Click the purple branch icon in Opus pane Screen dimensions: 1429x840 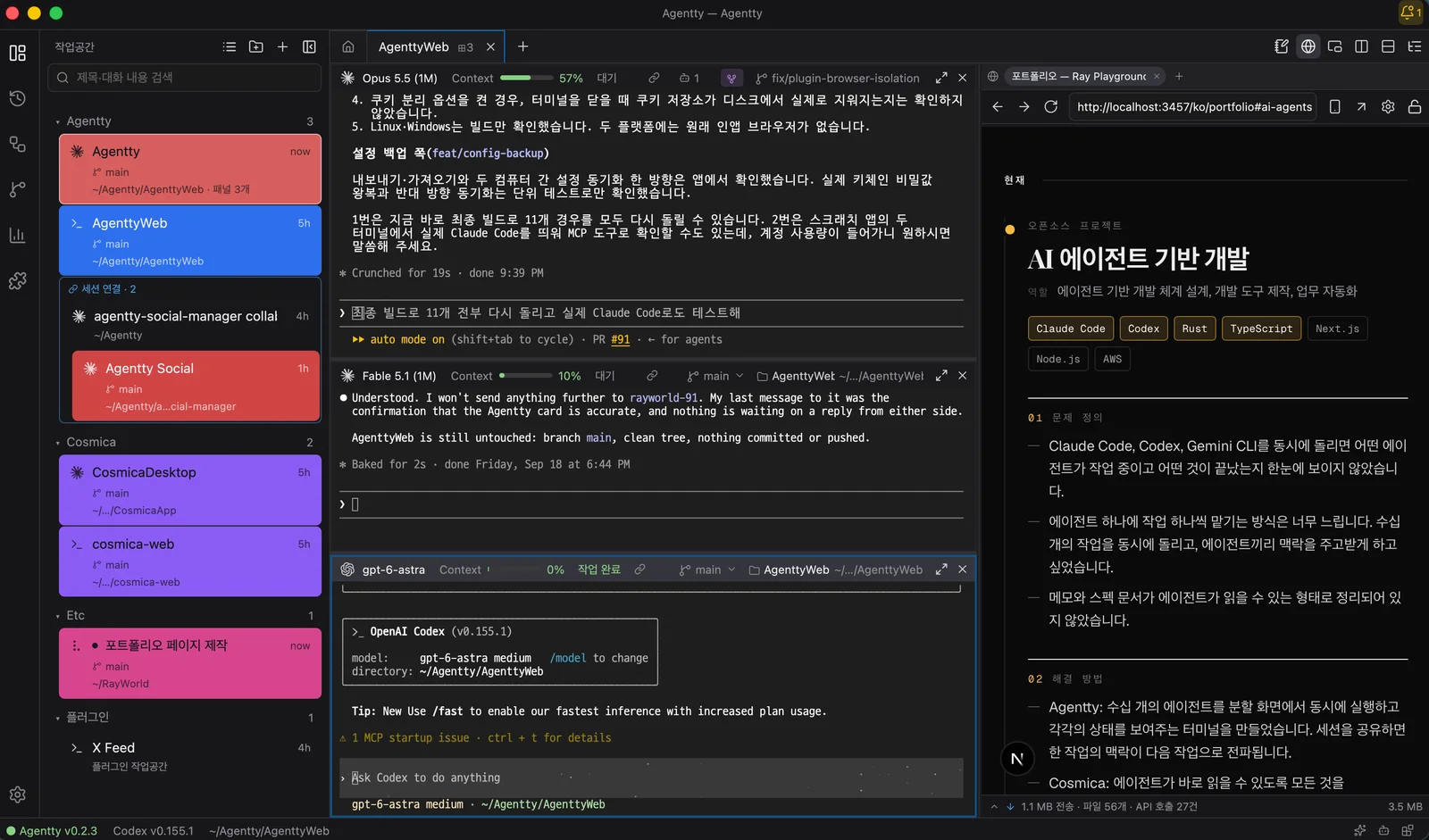click(x=731, y=78)
